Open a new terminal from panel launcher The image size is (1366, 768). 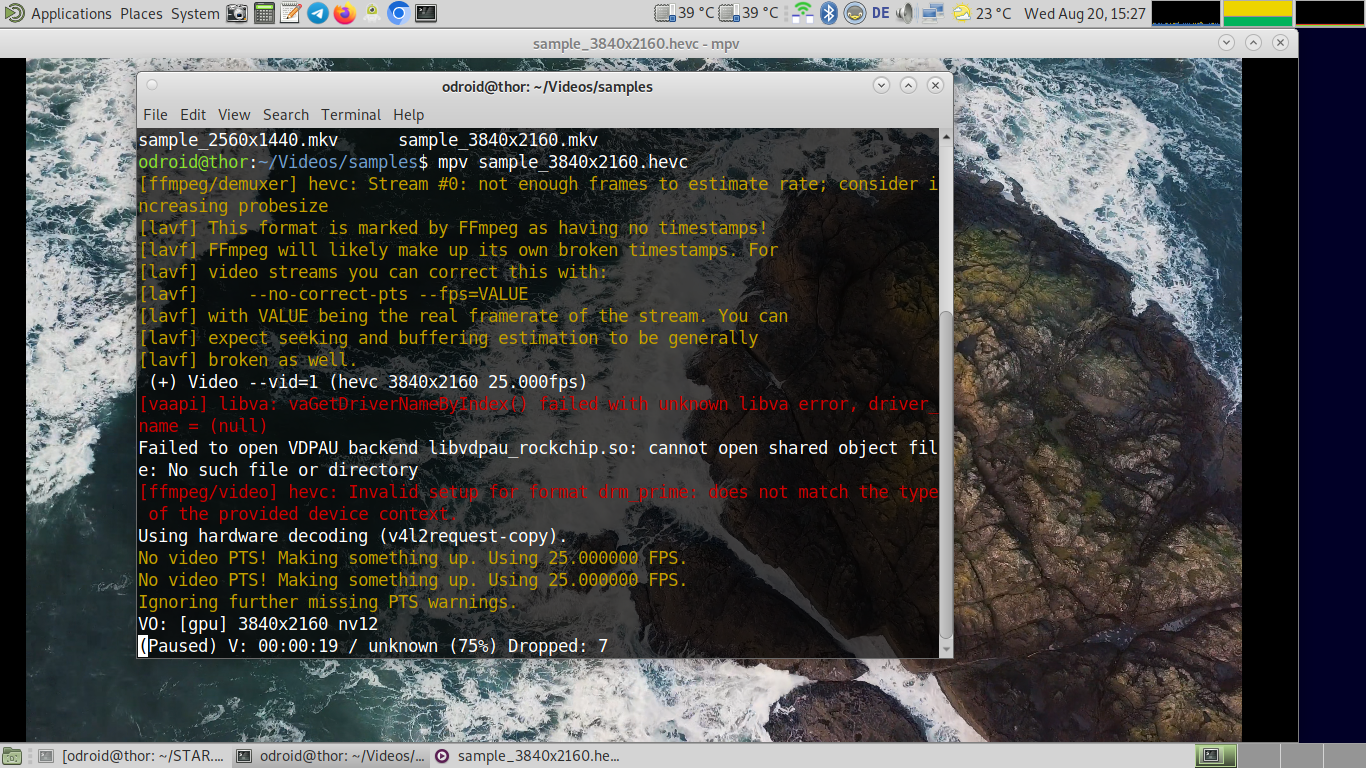click(x=426, y=14)
